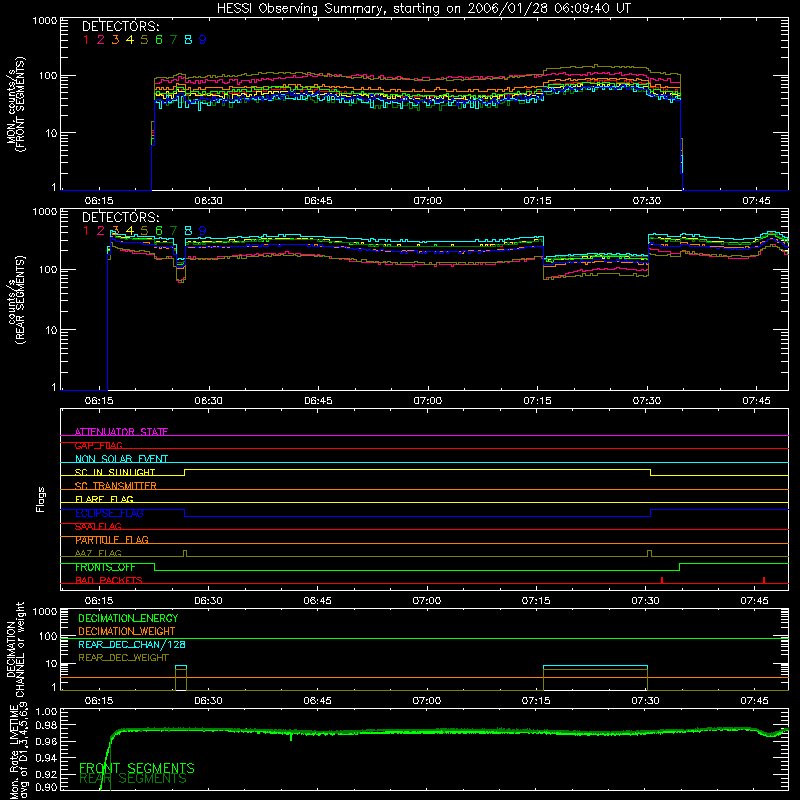Click the HESSI Observing Summary title text
The height and width of the screenshot is (800, 800).
423,9
